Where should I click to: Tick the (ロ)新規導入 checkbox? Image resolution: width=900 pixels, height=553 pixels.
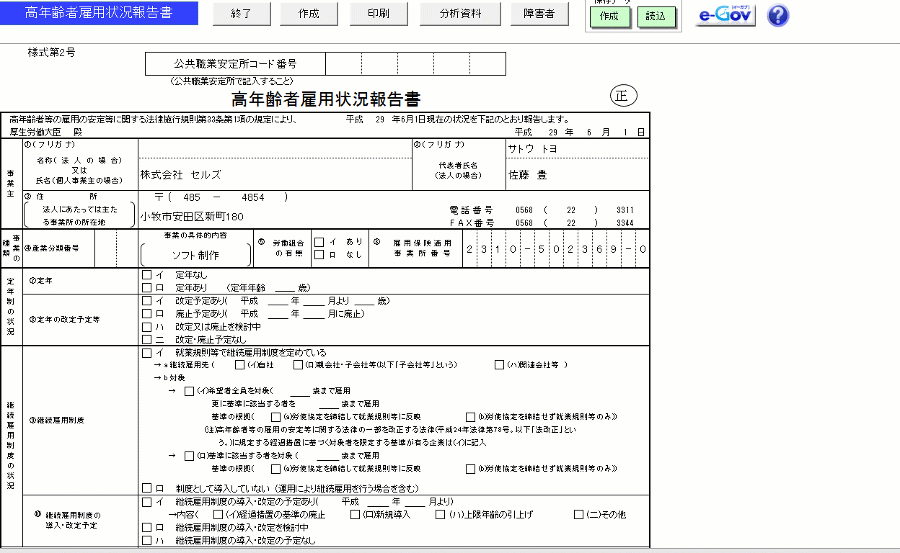point(355,515)
